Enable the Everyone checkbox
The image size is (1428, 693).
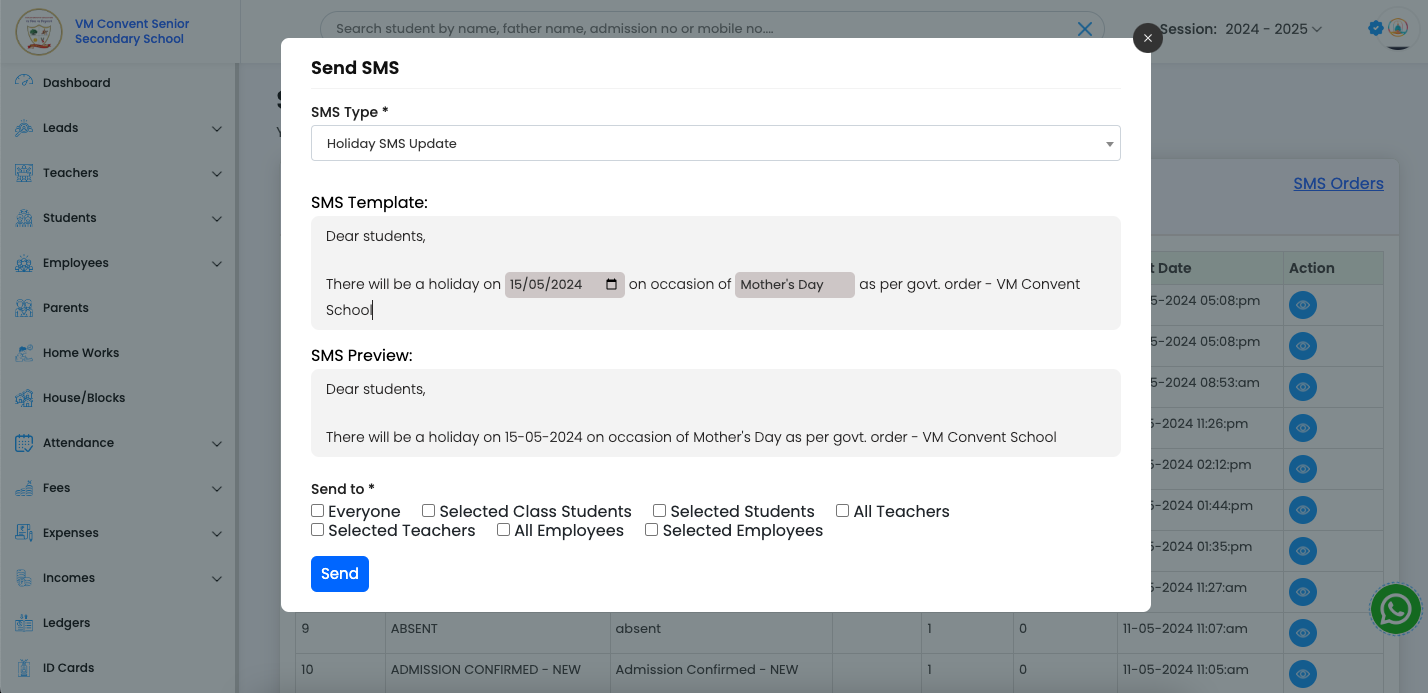(317, 510)
